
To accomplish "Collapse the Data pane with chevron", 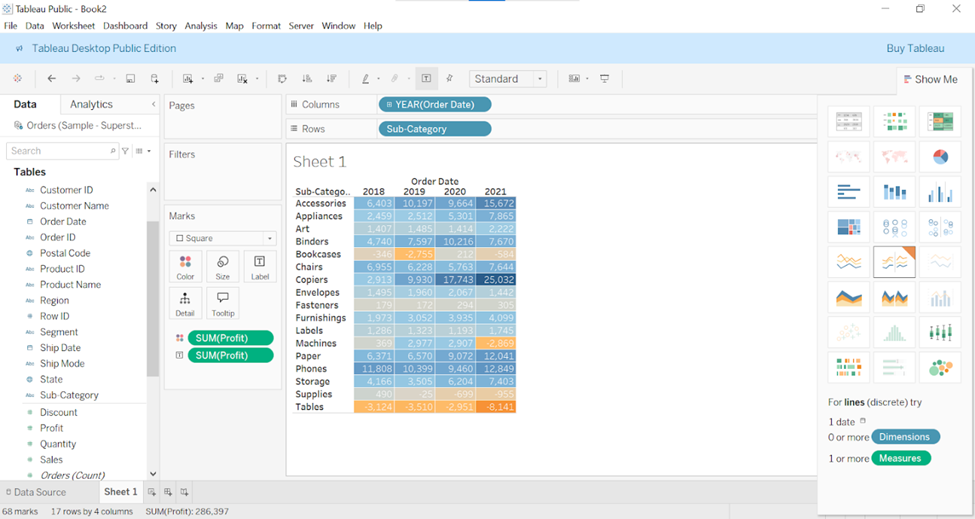I will [x=154, y=104].
